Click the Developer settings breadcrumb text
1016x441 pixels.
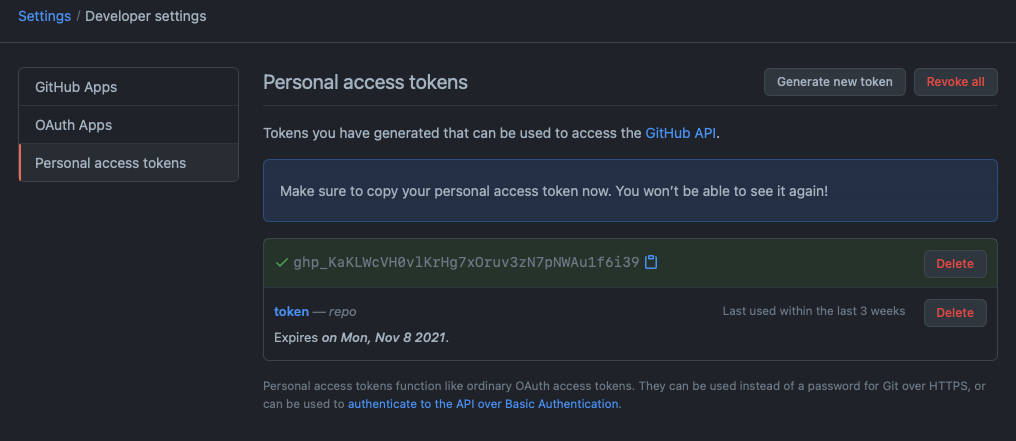click(x=146, y=16)
